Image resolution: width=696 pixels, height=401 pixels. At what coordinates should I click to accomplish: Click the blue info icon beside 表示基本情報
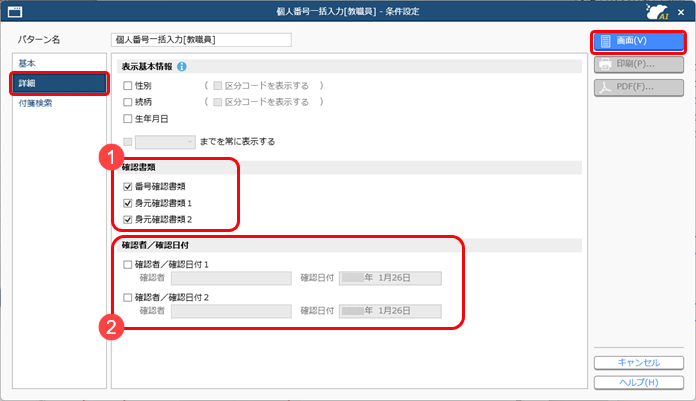pos(182,67)
